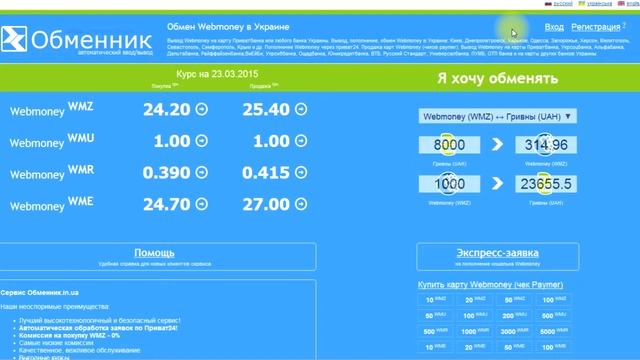Click the WMZ result field showing 314.96

coord(546,145)
